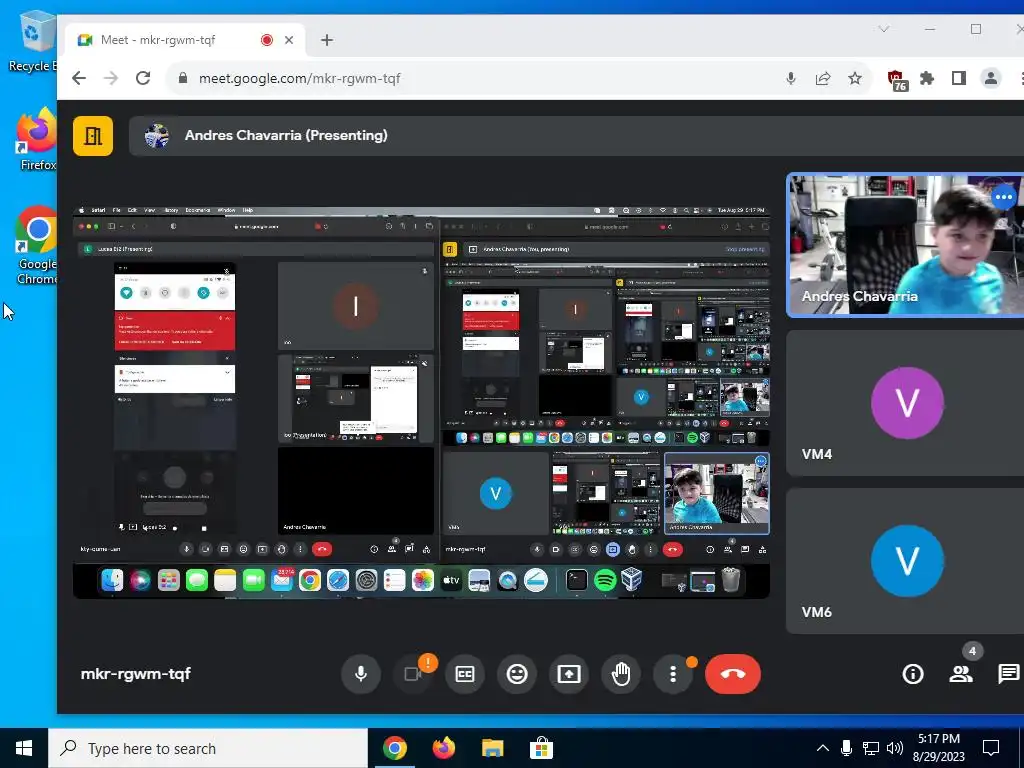
Task: Open the Windows notification center
Action: (991, 748)
